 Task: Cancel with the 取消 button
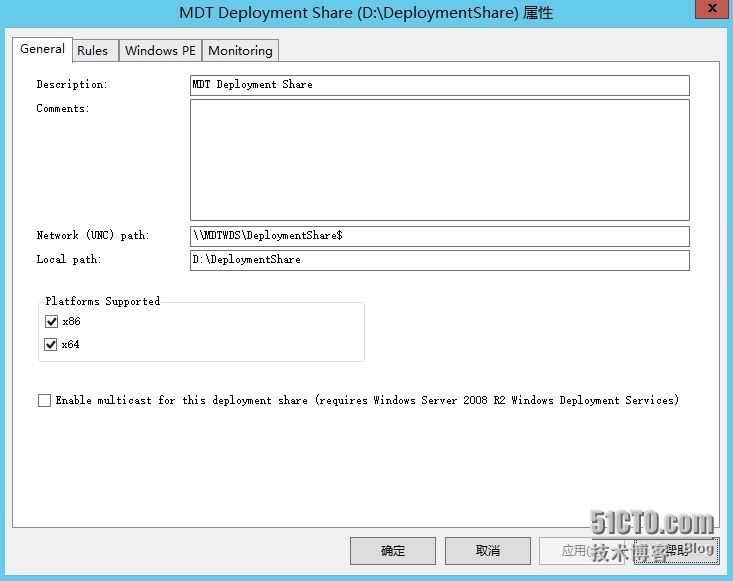(488, 551)
